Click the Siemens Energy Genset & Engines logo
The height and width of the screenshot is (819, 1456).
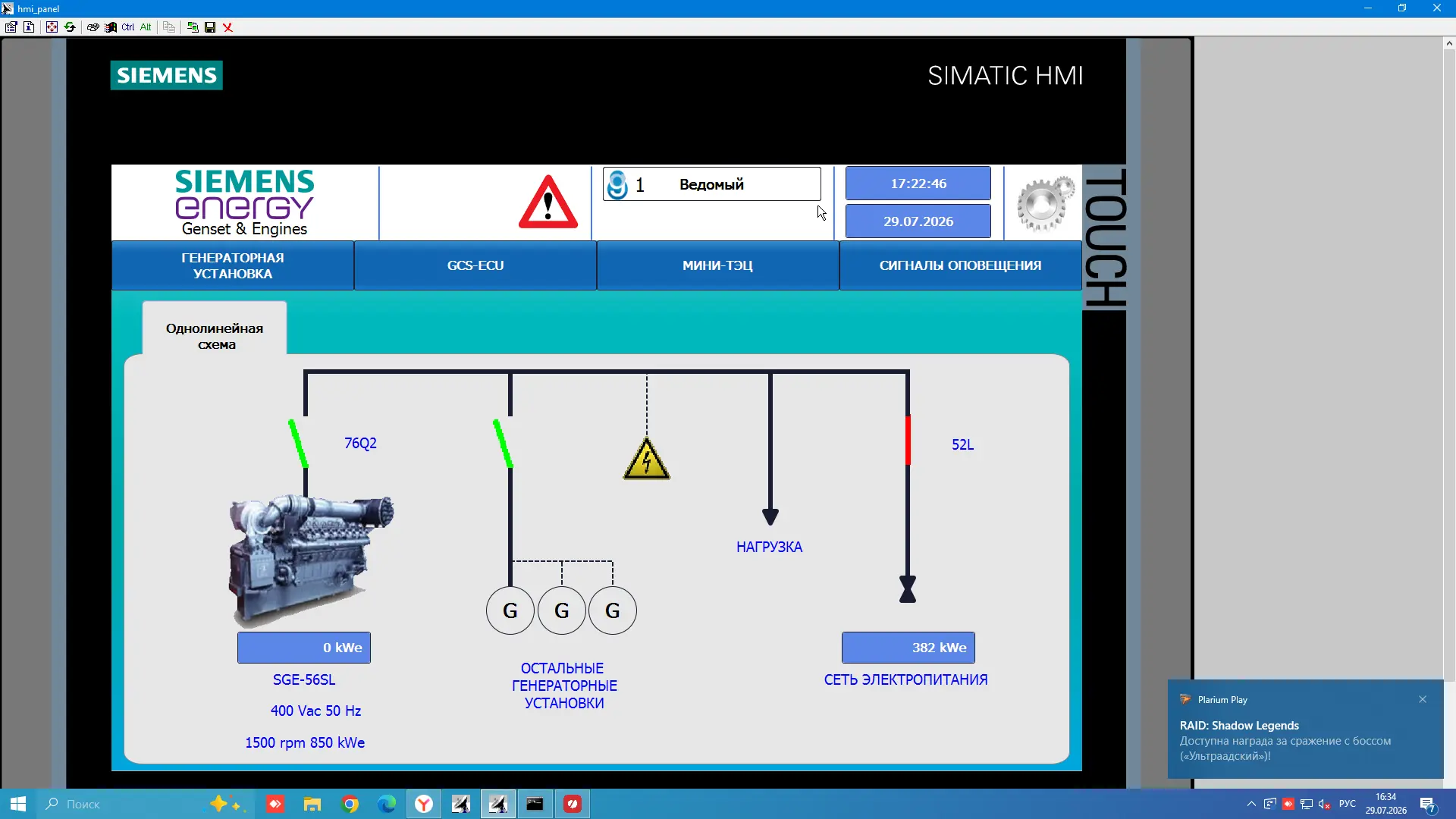coord(244,202)
